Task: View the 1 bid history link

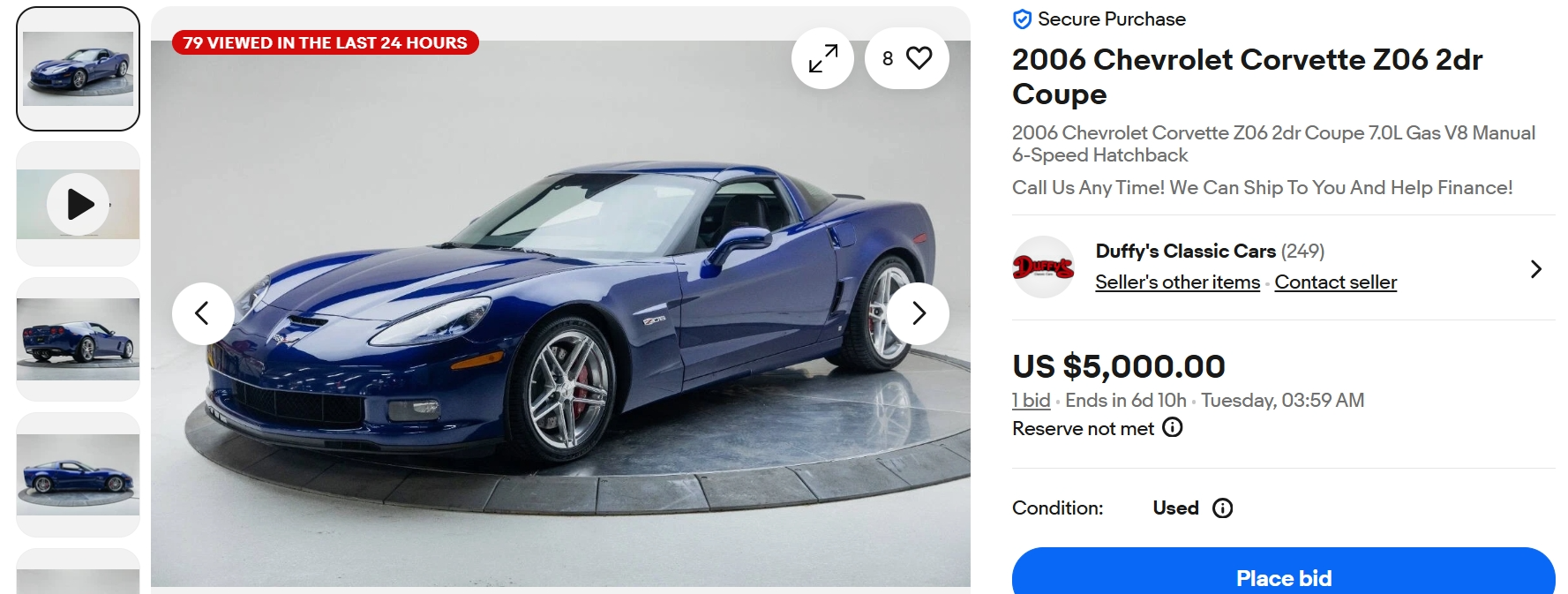Action: (x=1031, y=401)
